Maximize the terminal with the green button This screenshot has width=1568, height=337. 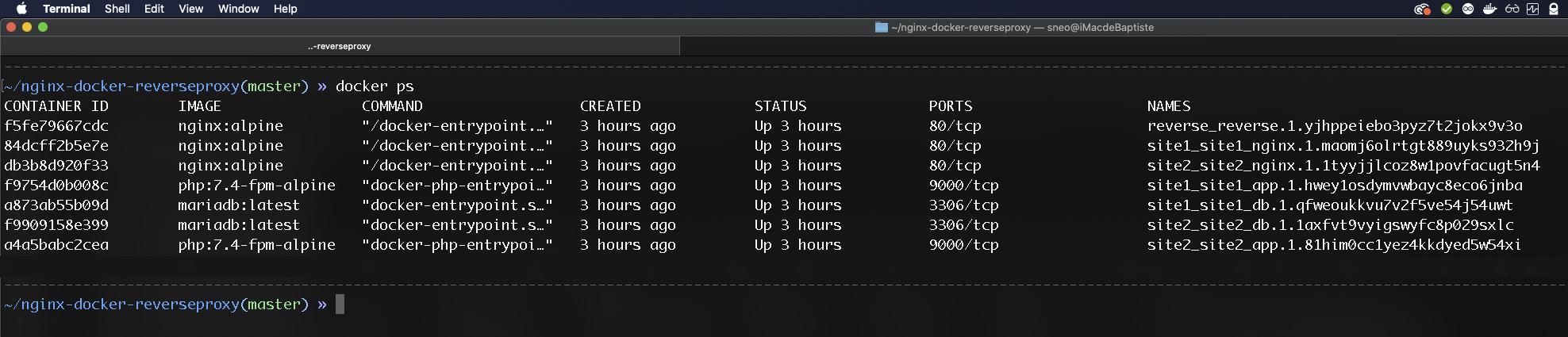point(43,27)
